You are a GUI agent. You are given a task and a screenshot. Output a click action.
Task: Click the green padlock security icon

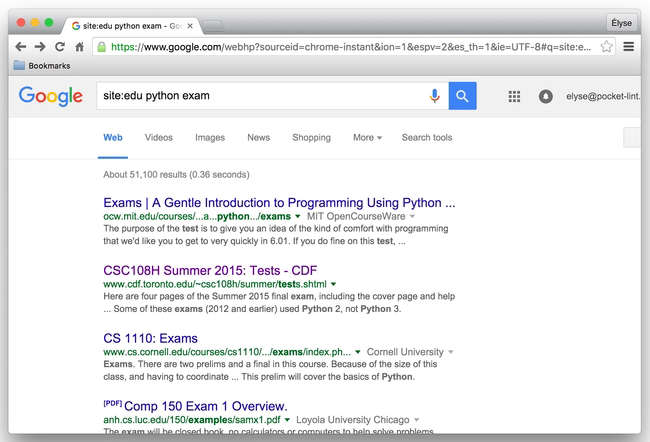(x=101, y=47)
